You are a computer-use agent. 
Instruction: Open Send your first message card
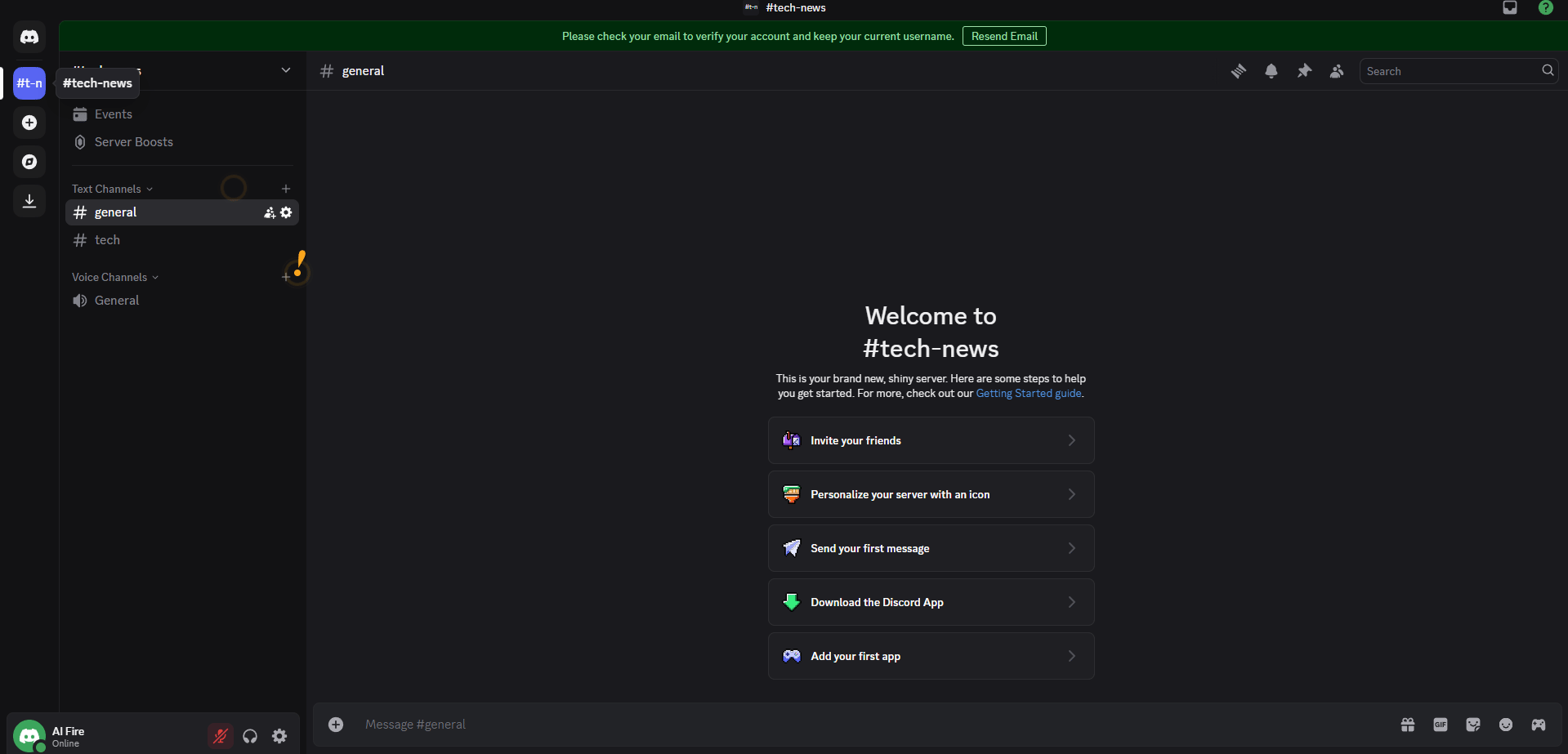coord(931,548)
